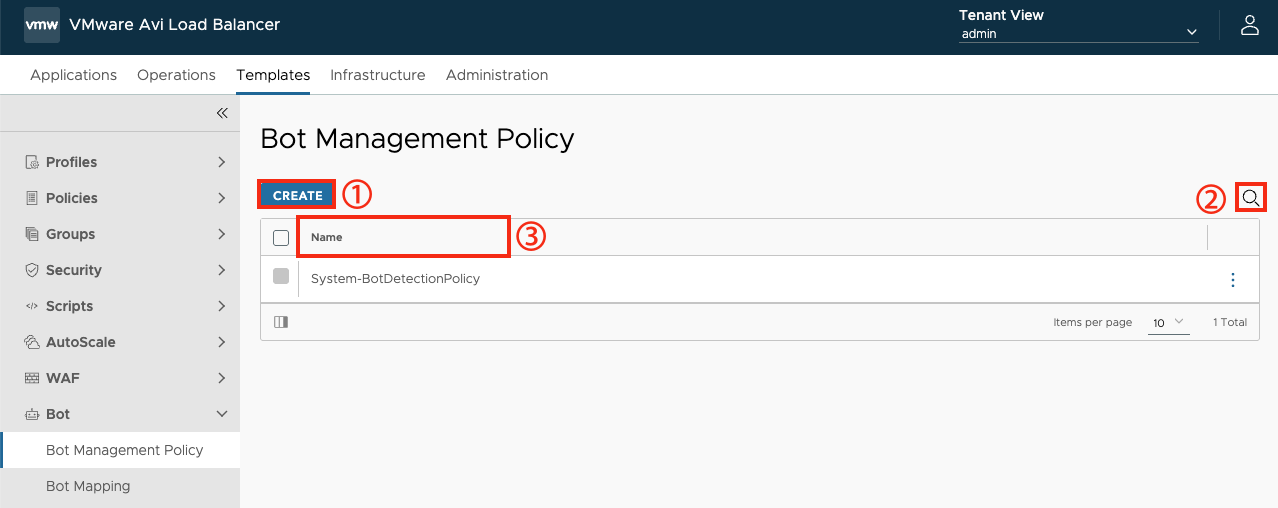The height and width of the screenshot is (508, 1278).
Task: Click the Policies sidebar icon
Action: pos(31,198)
